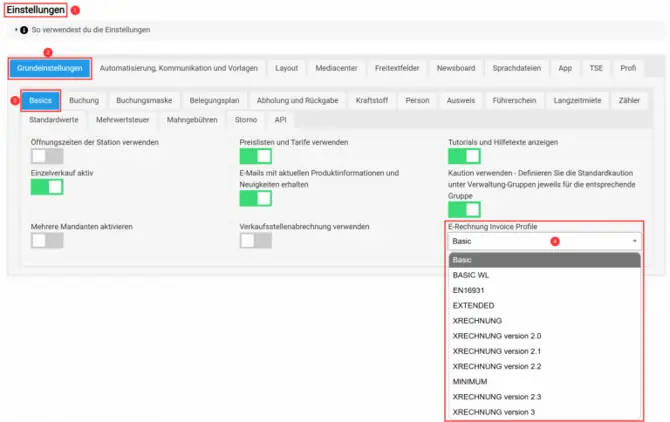Image resolution: width=670 pixels, height=422 pixels.
Task: Collapse the E-Rechnung Invoice Profile dropdown
Action: [x=544, y=241]
